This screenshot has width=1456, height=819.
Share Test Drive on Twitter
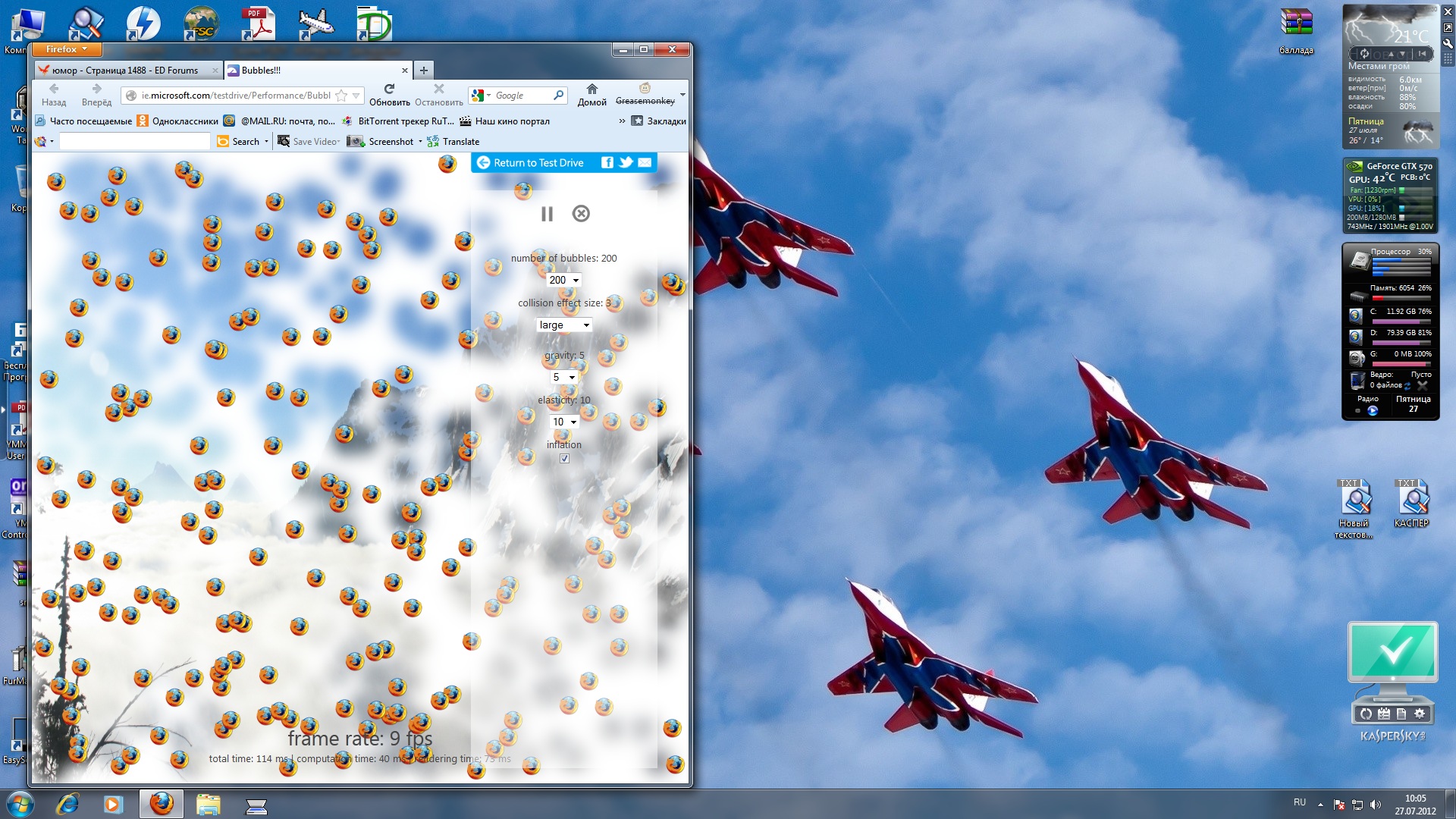click(x=626, y=162)
